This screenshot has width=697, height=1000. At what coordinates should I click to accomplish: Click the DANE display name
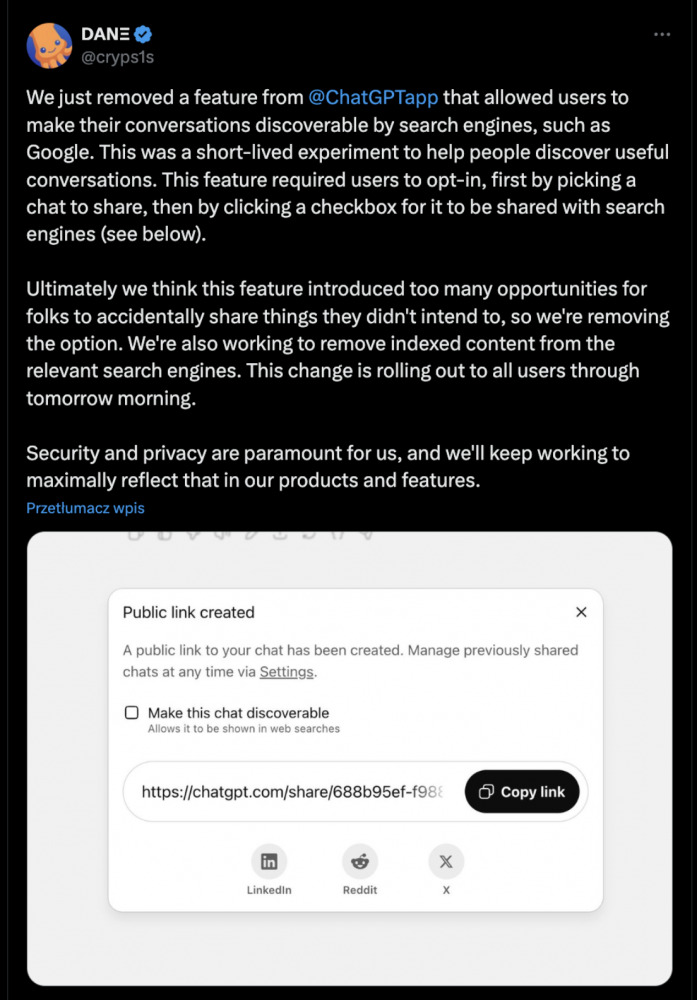(x=105, y=34)
